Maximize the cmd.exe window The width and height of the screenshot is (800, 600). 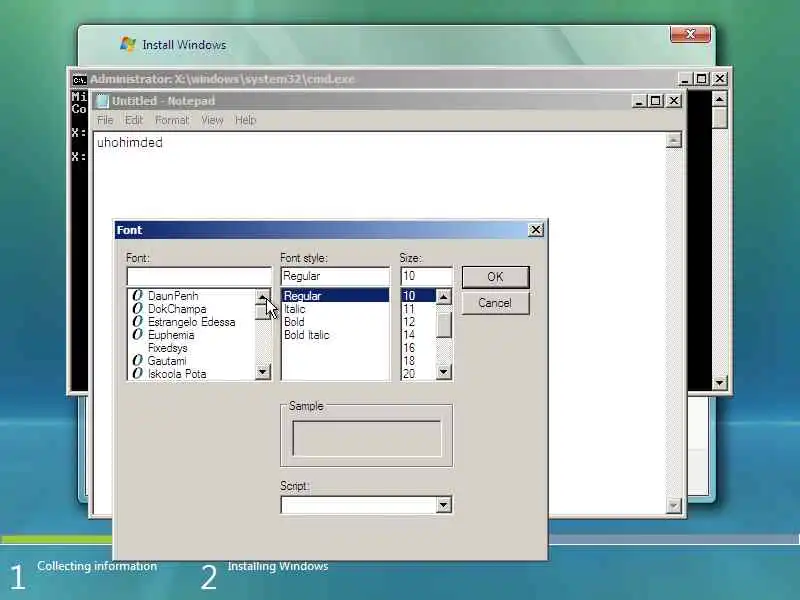(x=702, y=79)
